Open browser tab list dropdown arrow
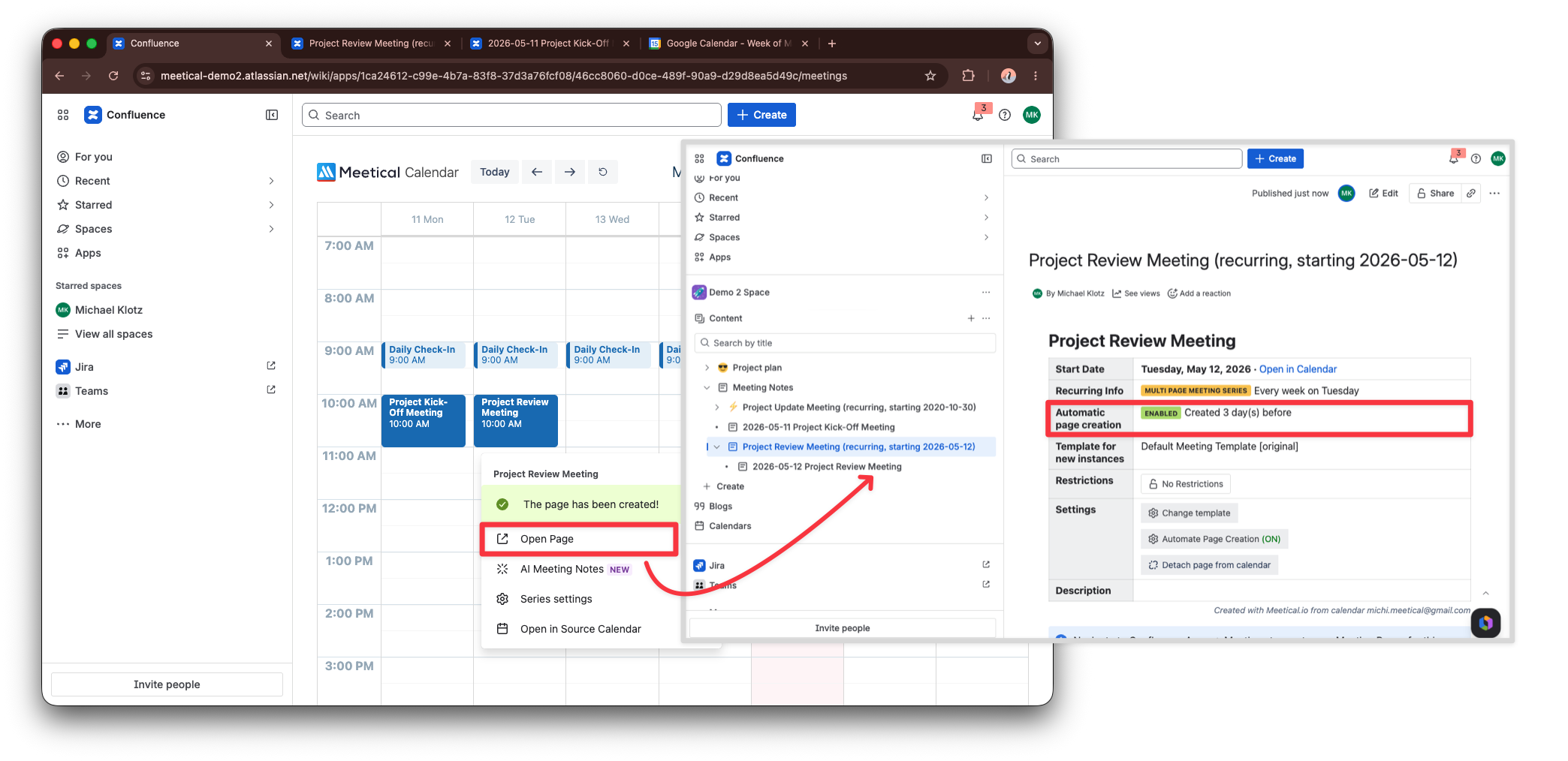The image size is (1568, 761). pyautogui.click(x=1038, y=44)
